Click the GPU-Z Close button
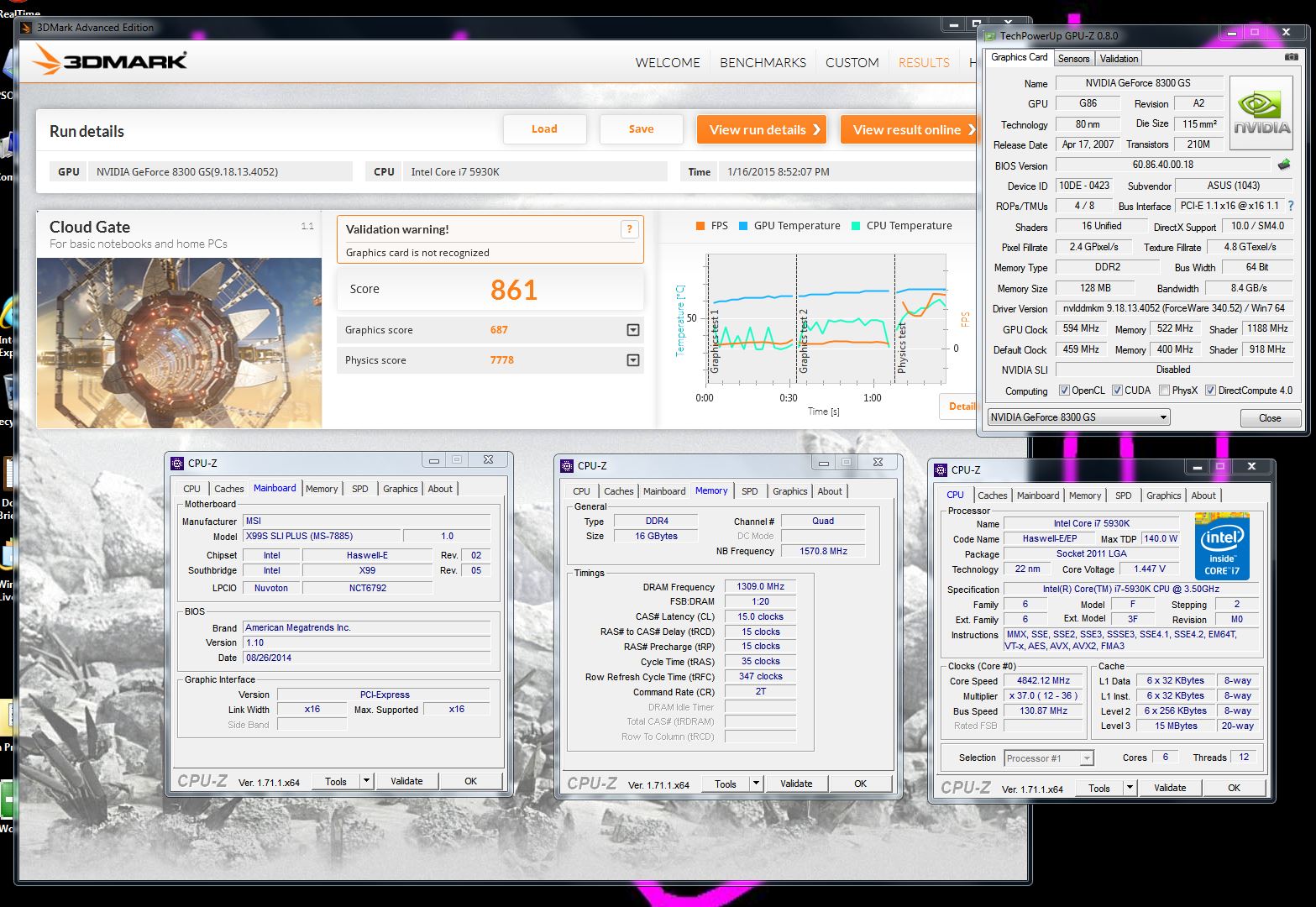Image resolution: width=1316 pixels, height=907 pixels. 1270,418
